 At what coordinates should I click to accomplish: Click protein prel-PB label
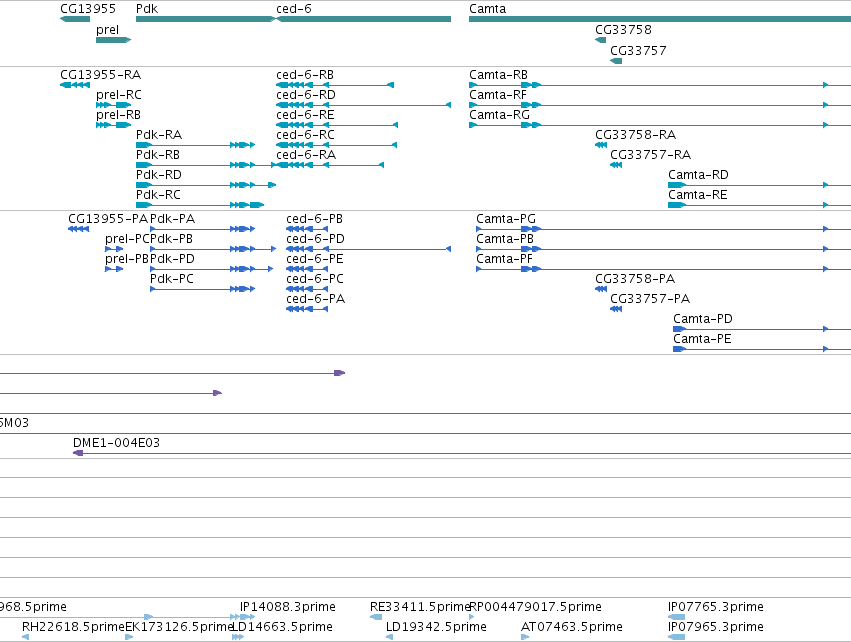127,259
